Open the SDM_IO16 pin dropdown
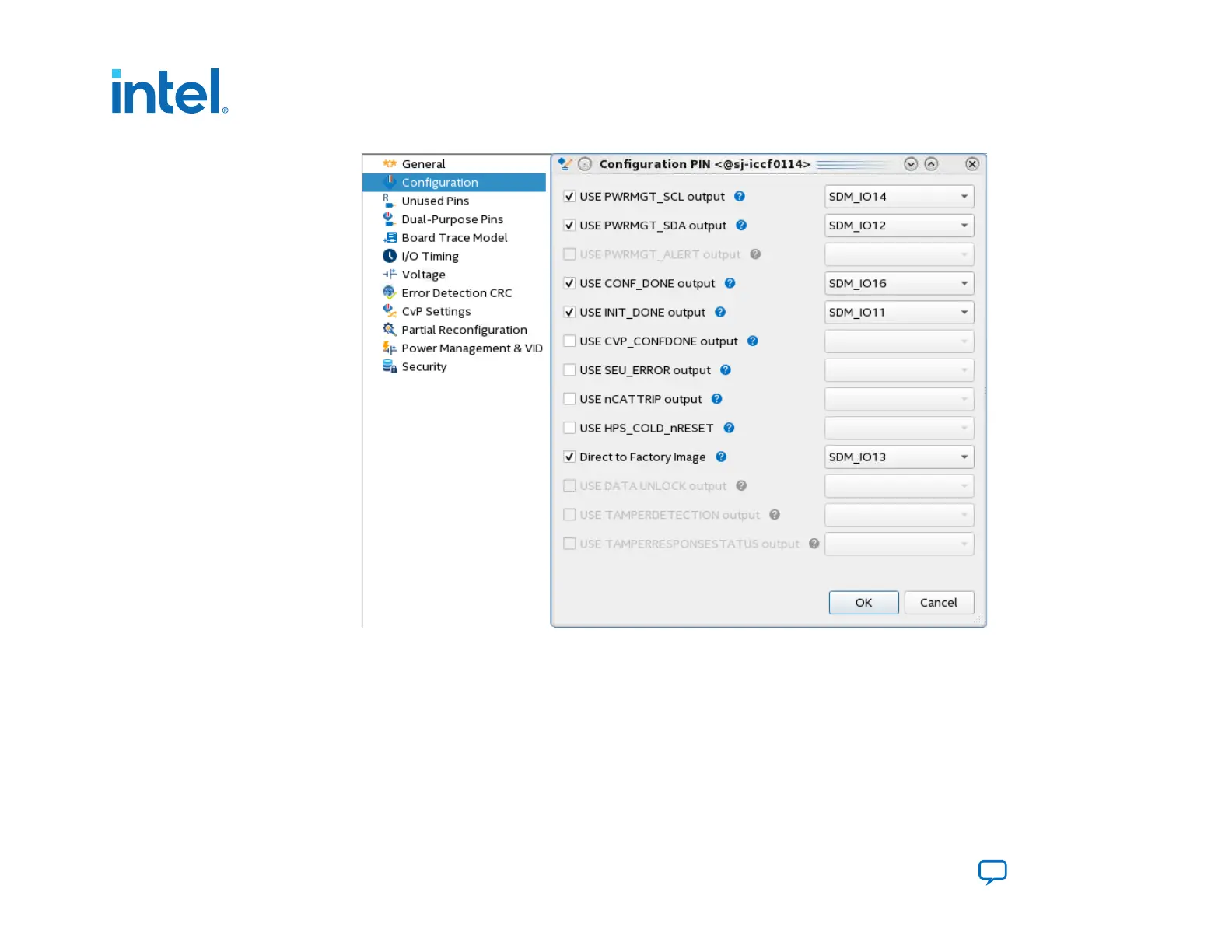 (x=899, y=283)
